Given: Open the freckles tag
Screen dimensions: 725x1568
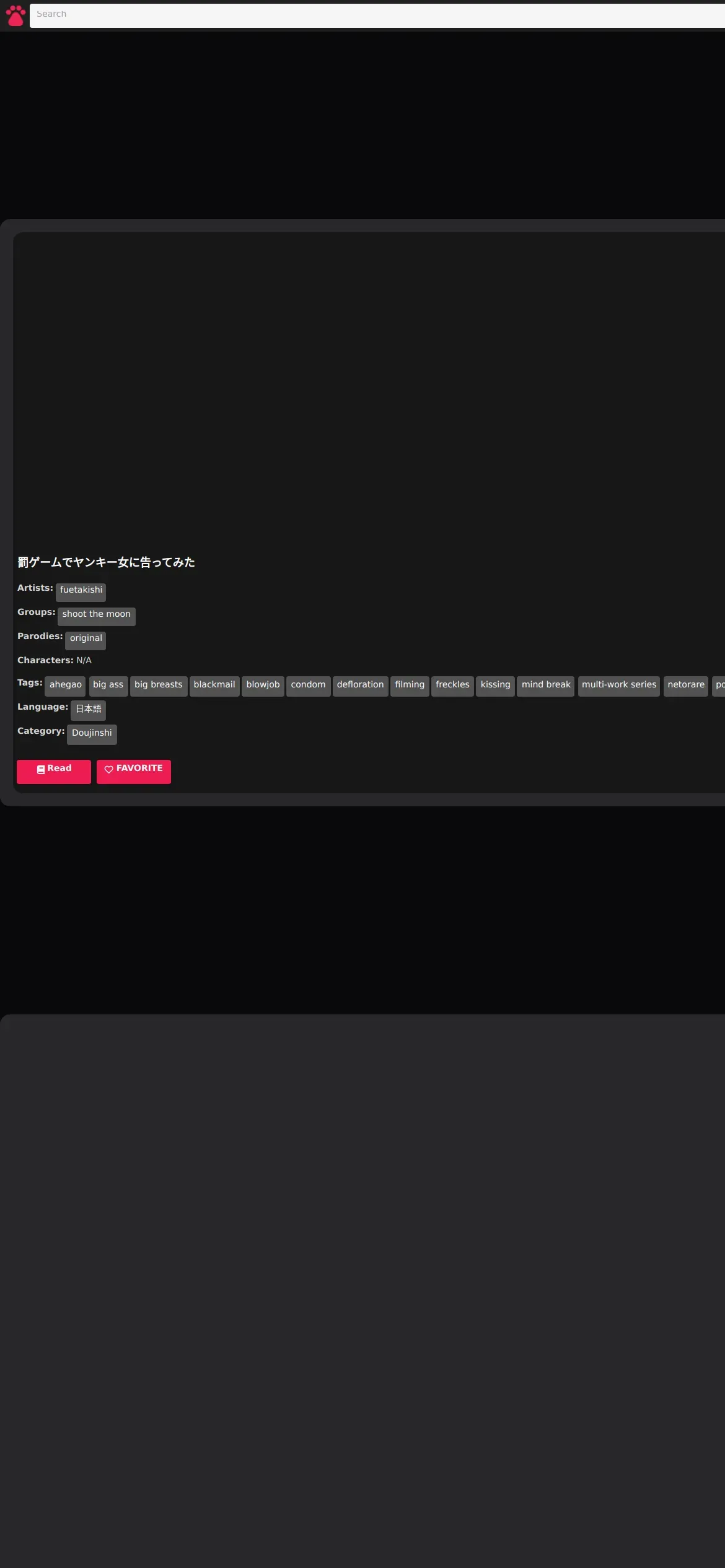Looking at the screenshot, I should coord(452,686).
